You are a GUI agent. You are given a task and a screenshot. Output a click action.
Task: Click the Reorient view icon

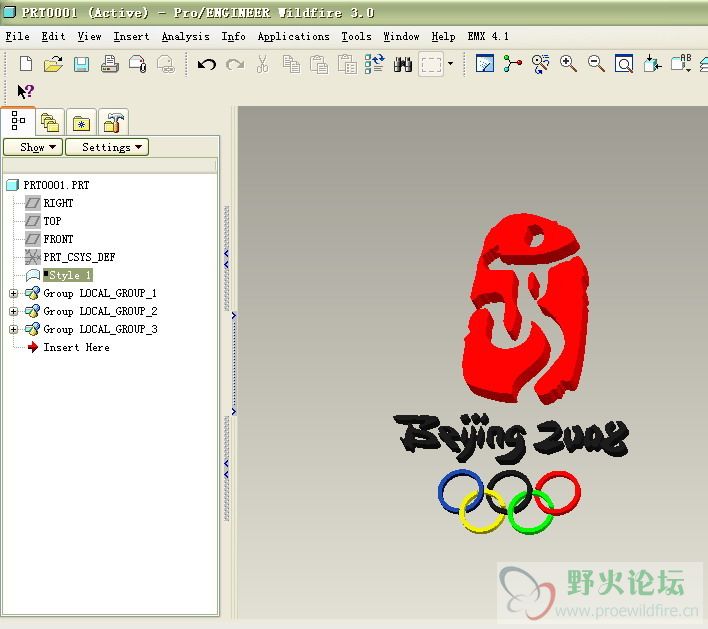click(652, 64)
